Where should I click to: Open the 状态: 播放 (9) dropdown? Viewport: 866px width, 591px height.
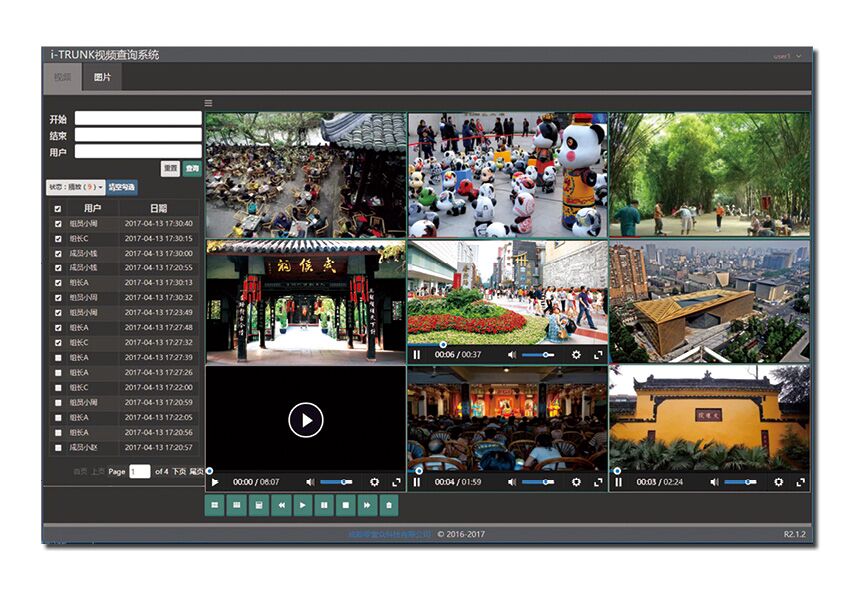click(75, 187)
